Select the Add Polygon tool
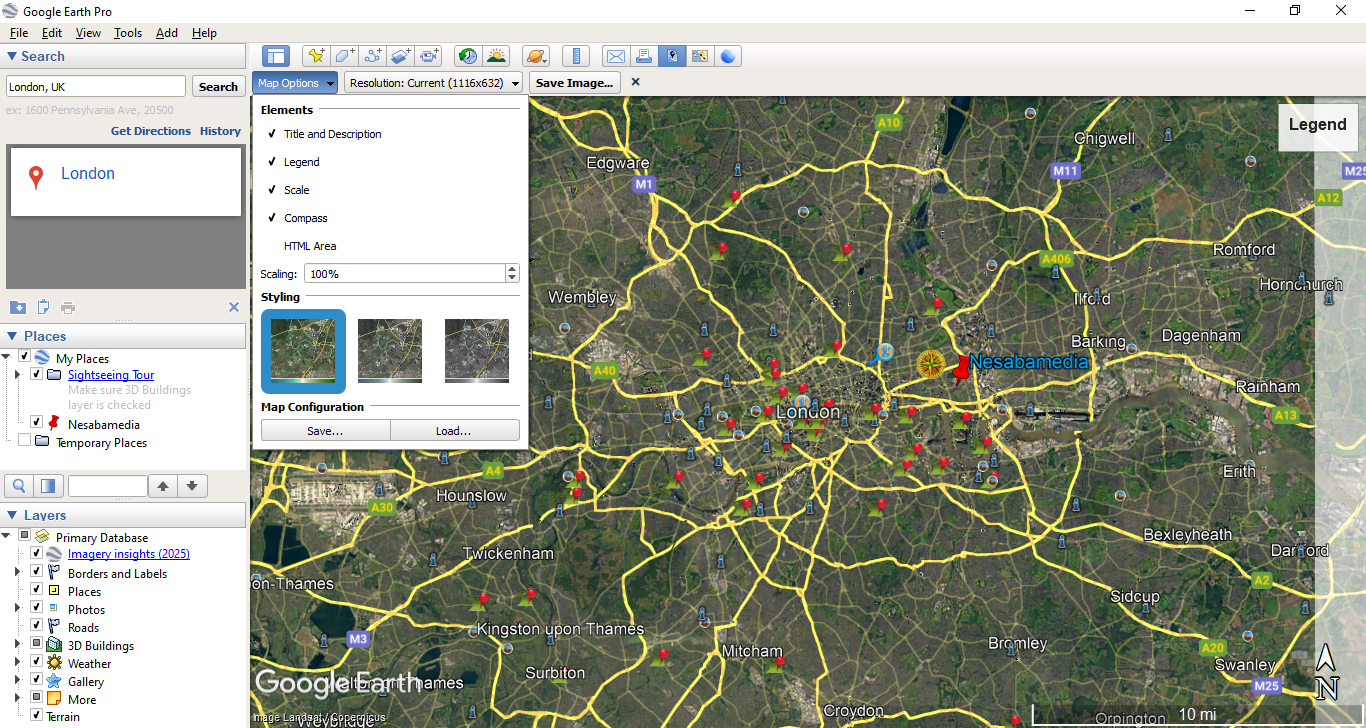 [344, 56]
